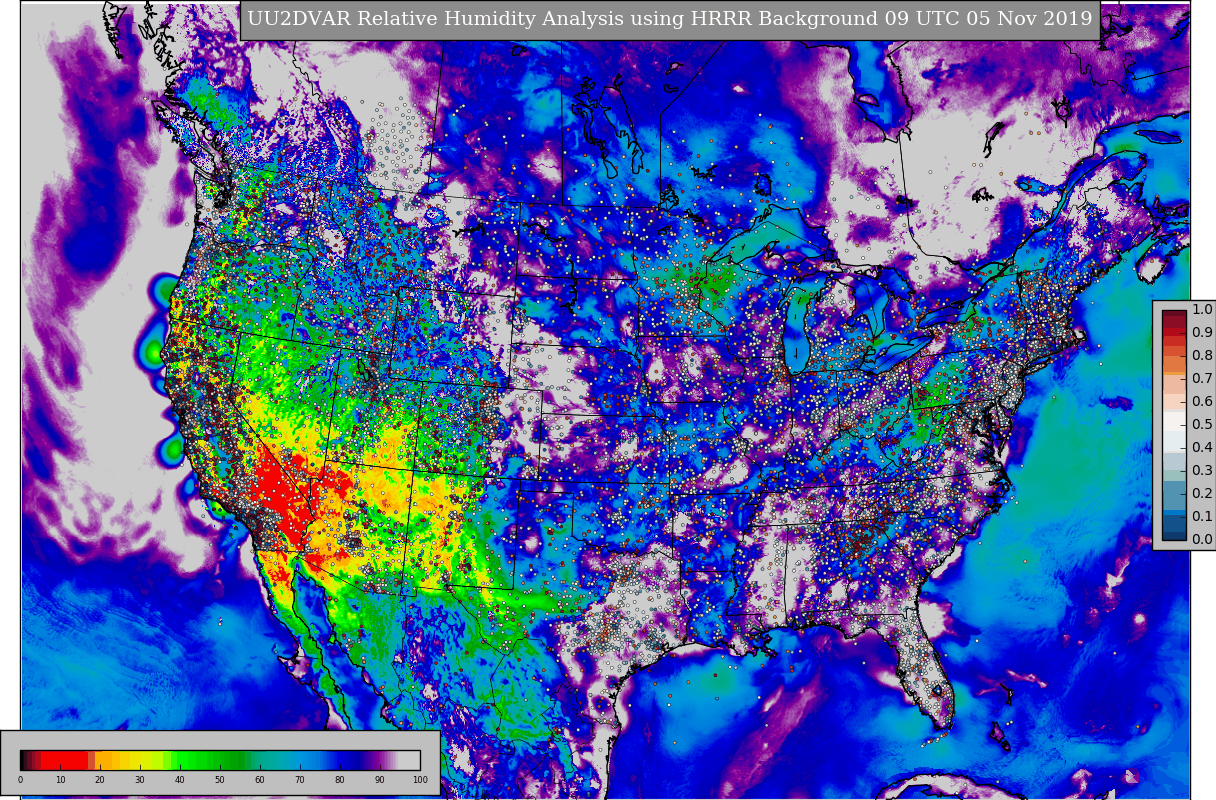Click the 30 tick label on humidity colorbar
The height and width of the screenshot is (800, 1216).
140,780
